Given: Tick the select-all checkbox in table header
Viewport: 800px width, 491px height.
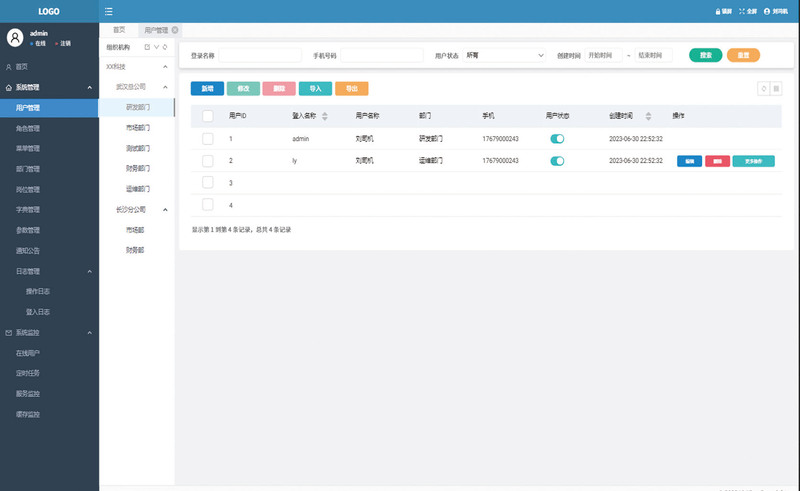Looking at the screenshot, I should click(x=208, y=116).
